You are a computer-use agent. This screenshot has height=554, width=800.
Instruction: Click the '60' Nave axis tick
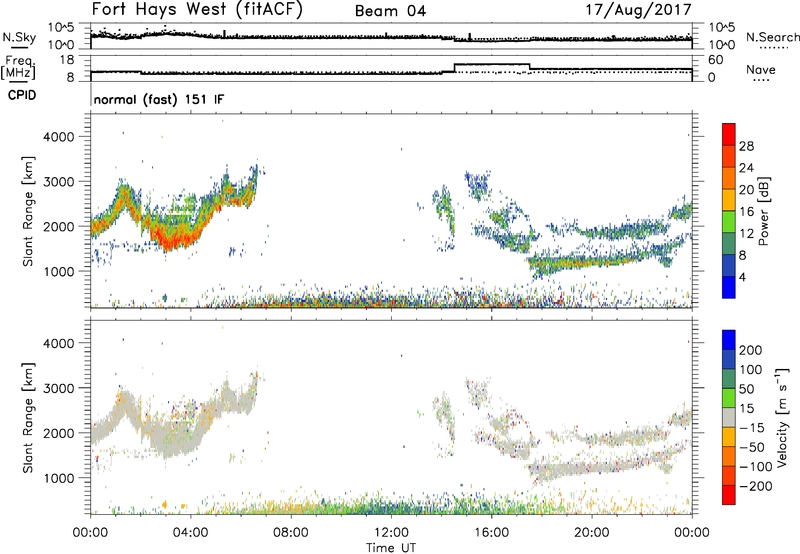tap(716, 60)
